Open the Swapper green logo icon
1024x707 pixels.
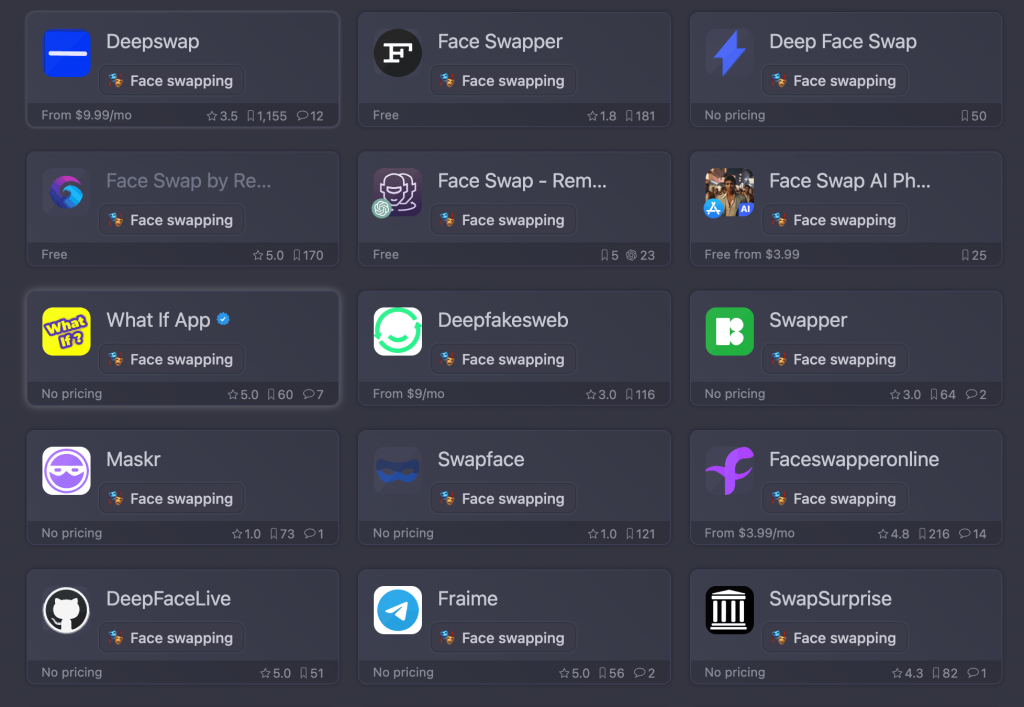click(x=729, y=332)
